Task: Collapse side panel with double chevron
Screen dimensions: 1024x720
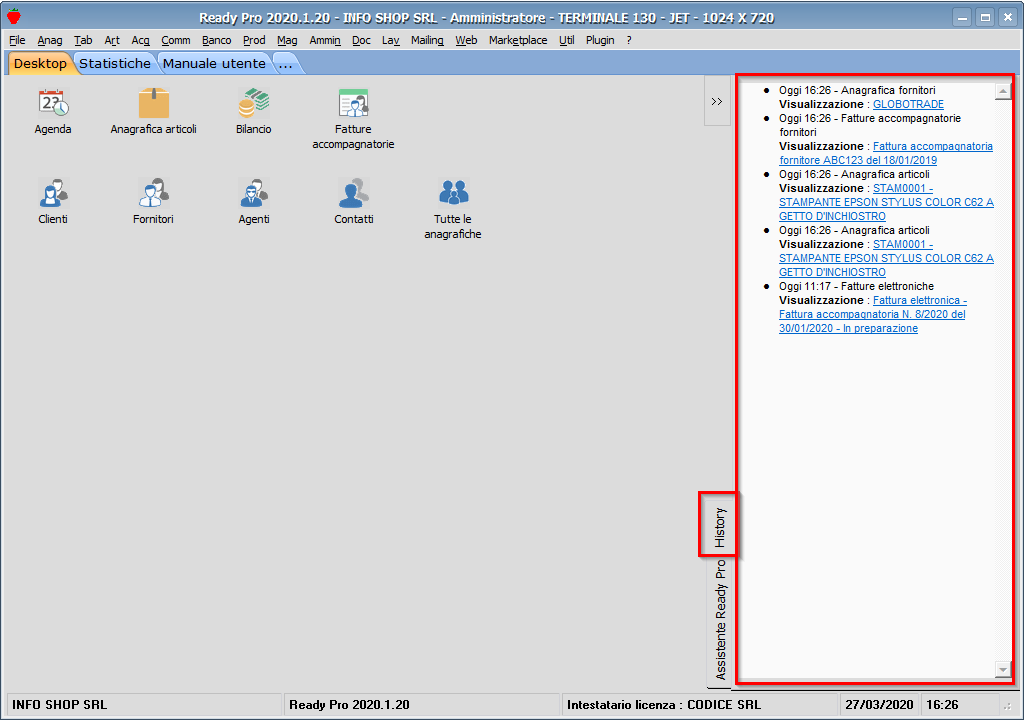Action: (x=716, y=101)
